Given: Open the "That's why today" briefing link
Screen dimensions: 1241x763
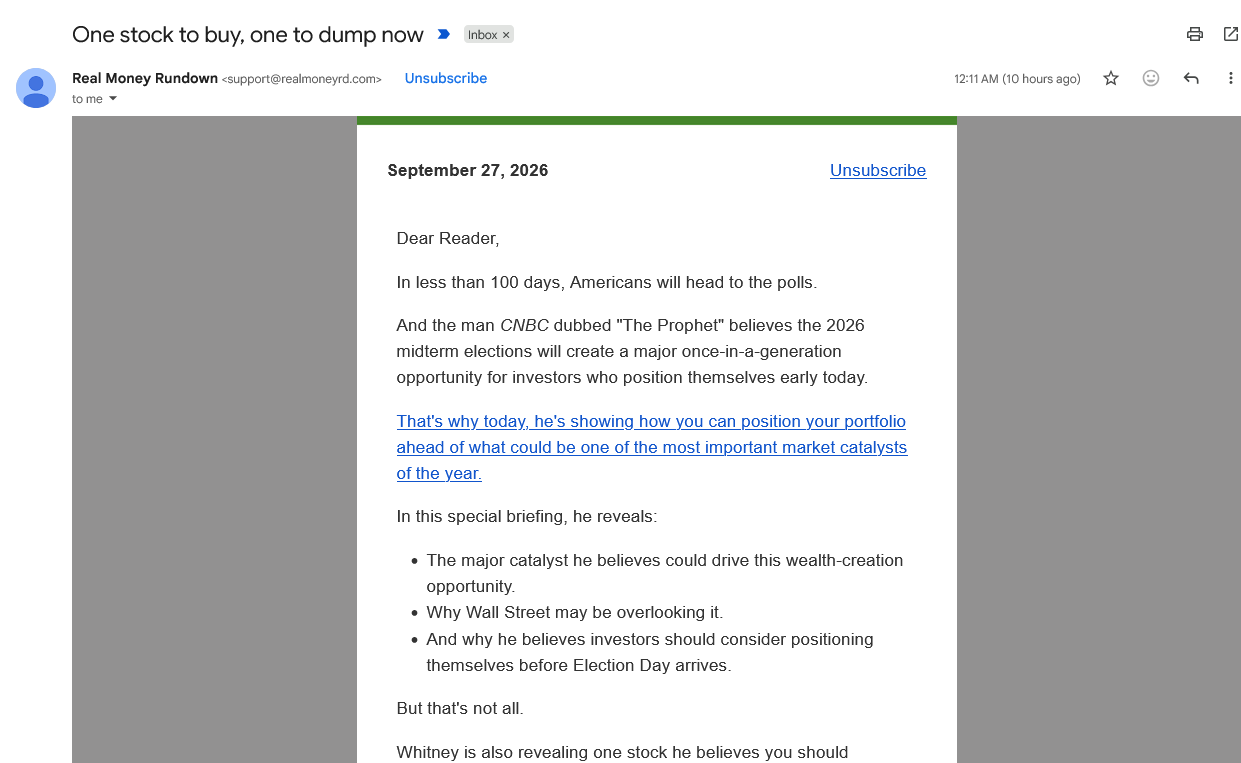Looking at the screenshot, I should 652,447.
